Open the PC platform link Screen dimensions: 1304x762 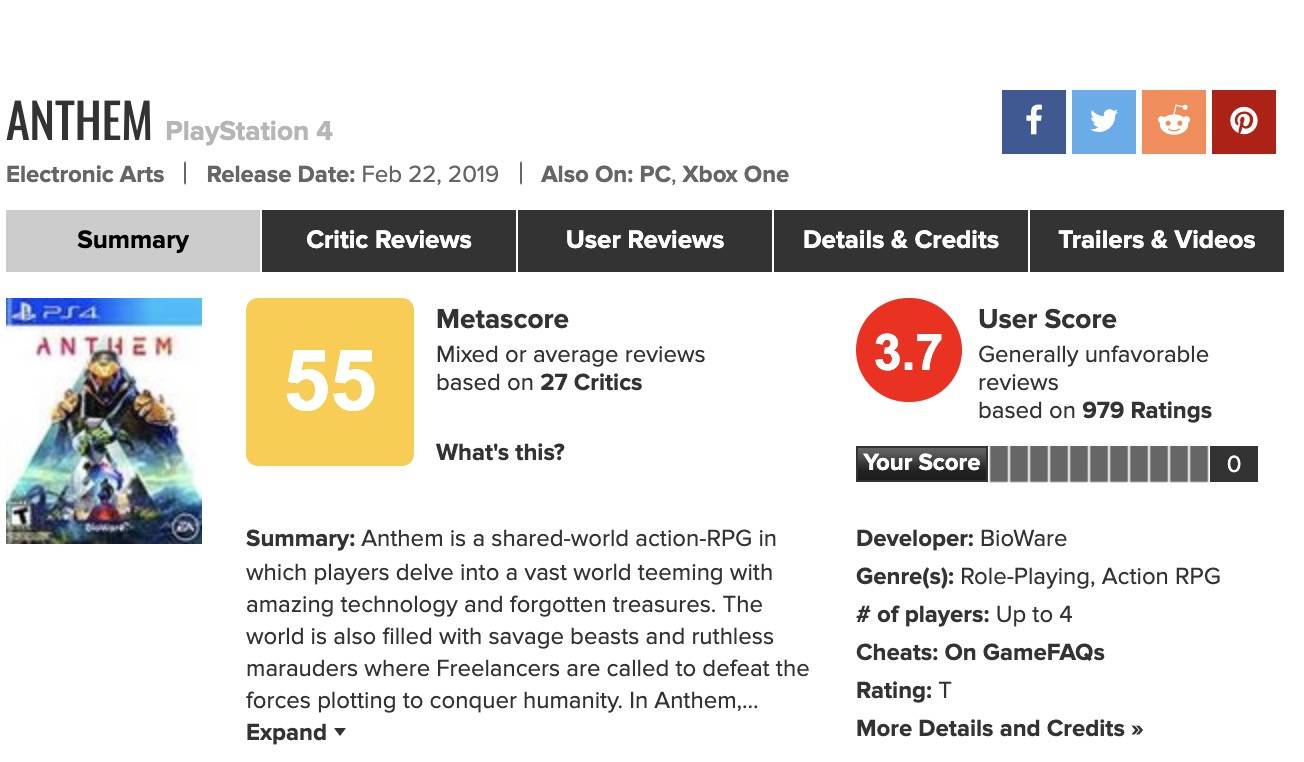coord(654,174)
